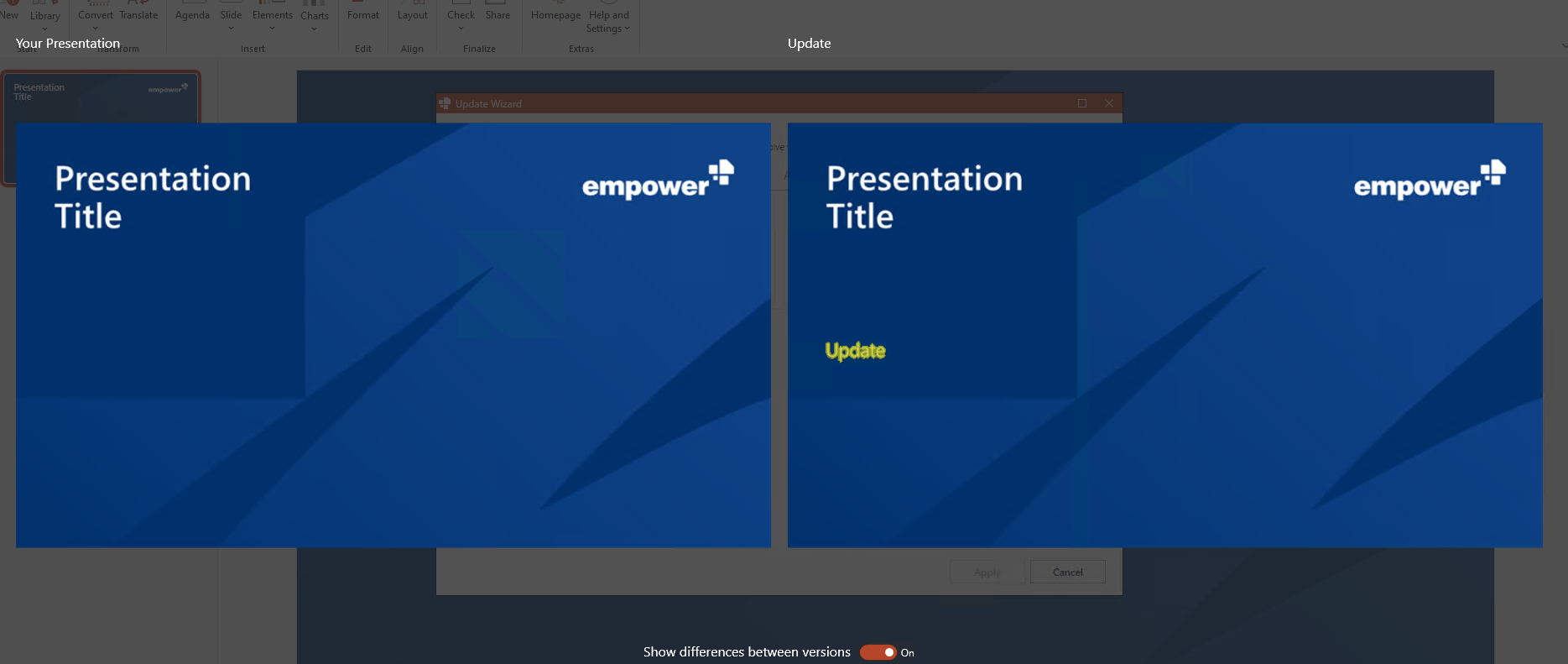The width and height of the screenshot is (1568, 664).
Task: Select the Update version slide preview
Action: tap(1164, 335)
